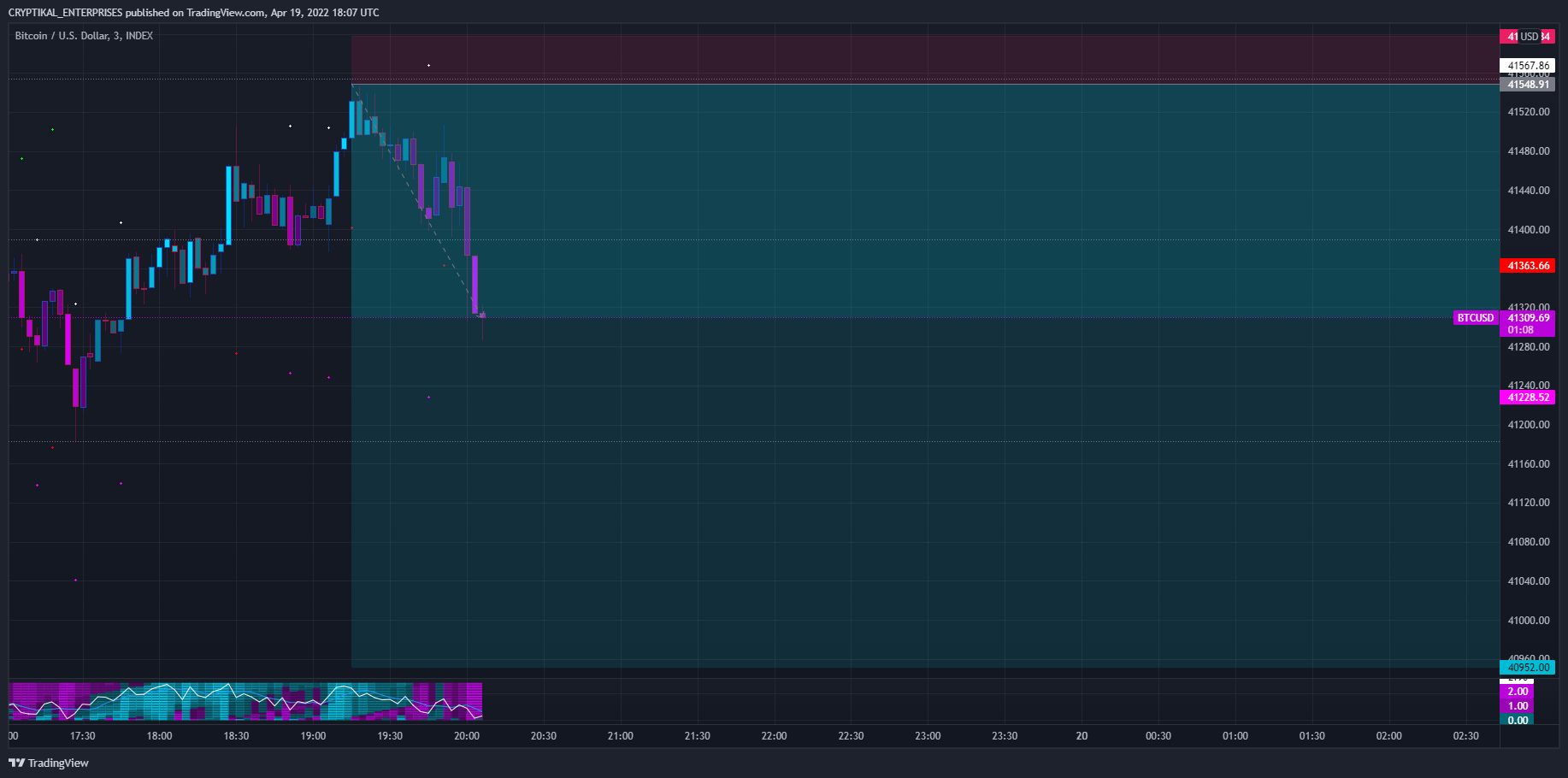Click the cyan 40952.00 target price label
The width and height of the screenshot is (1568, 778).
[x=1528, y=668]
